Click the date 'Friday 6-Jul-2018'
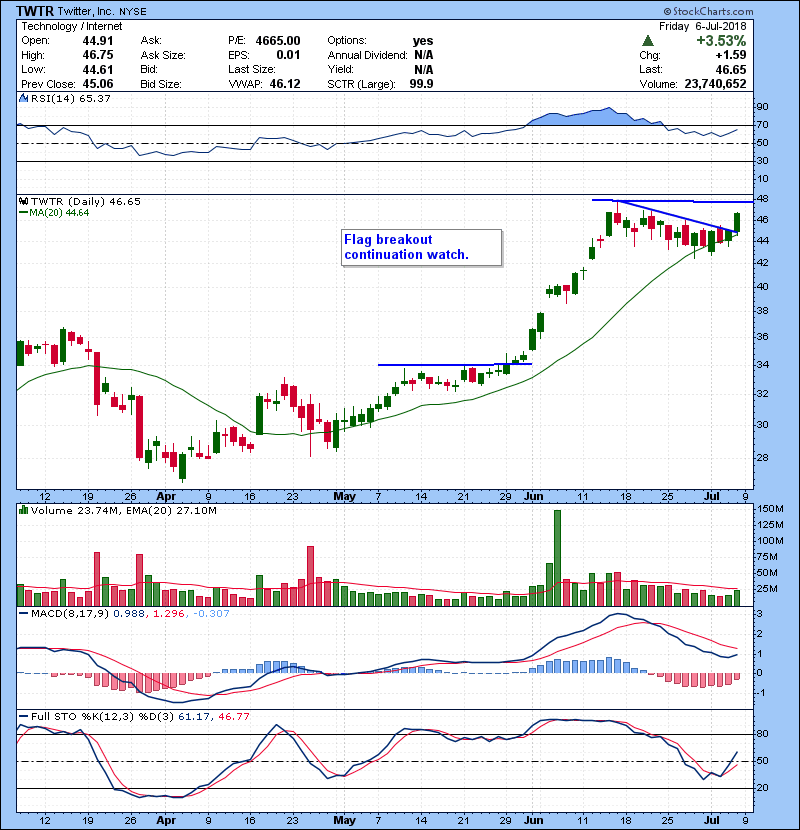Viewport: 800px width, 830px height. (x=703, y=26)
